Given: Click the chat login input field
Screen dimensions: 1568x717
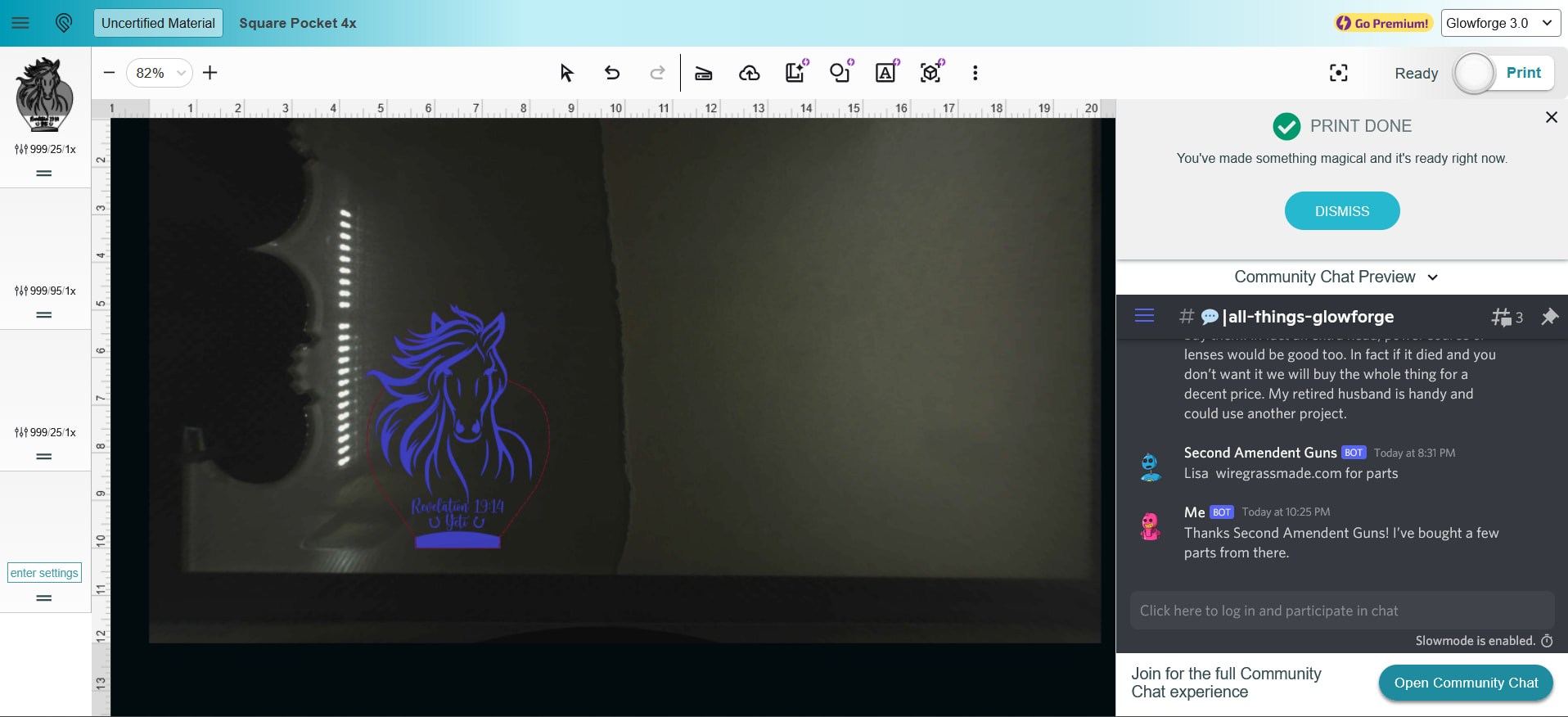Looking at the screenshot, I should pos(1341,611).
